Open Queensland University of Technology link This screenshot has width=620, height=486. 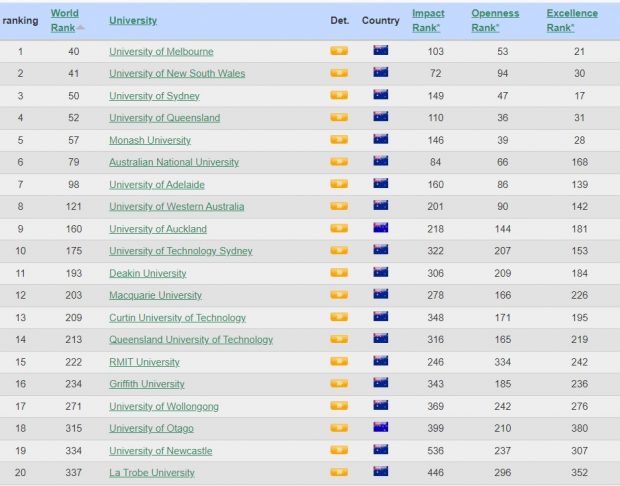[191, 340]
